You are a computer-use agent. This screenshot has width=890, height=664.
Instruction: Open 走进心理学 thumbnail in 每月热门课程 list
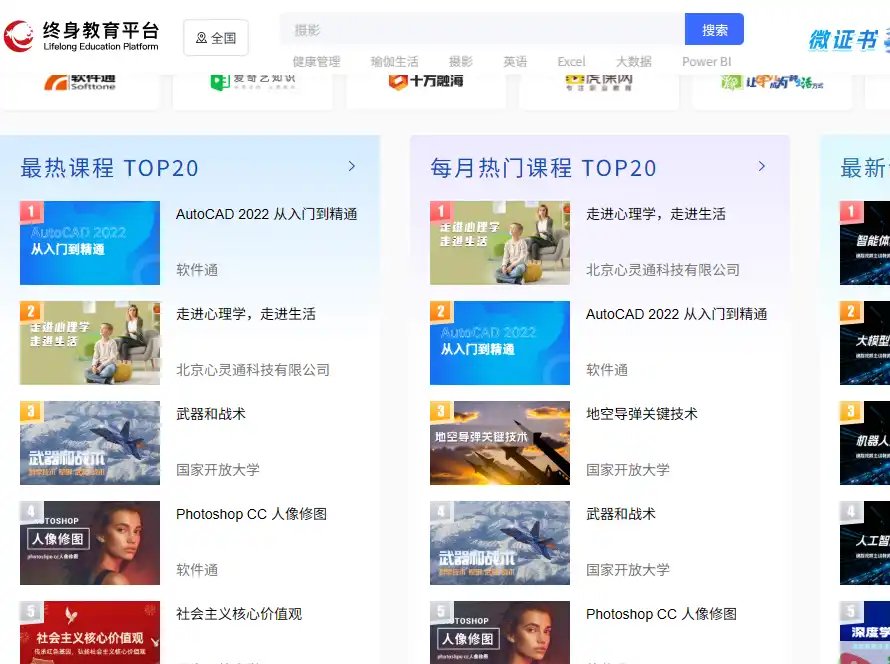(x=499, y=243)
